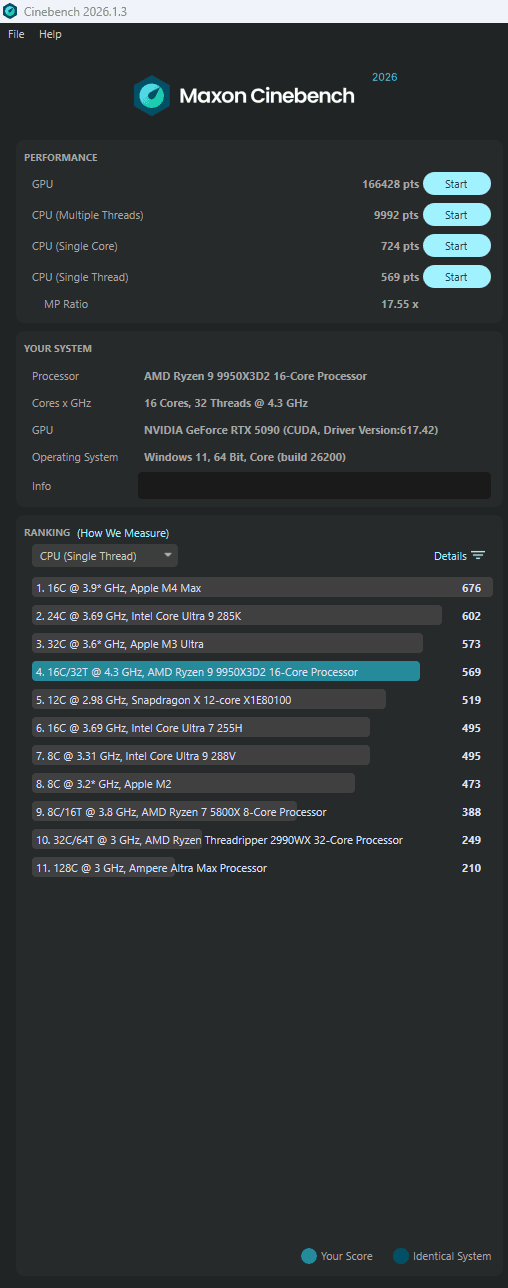Image resolution: width=508 pixels, height=1288 pixels.
Task: Click the single thread score 569 pts
Action: pos(400,277)
